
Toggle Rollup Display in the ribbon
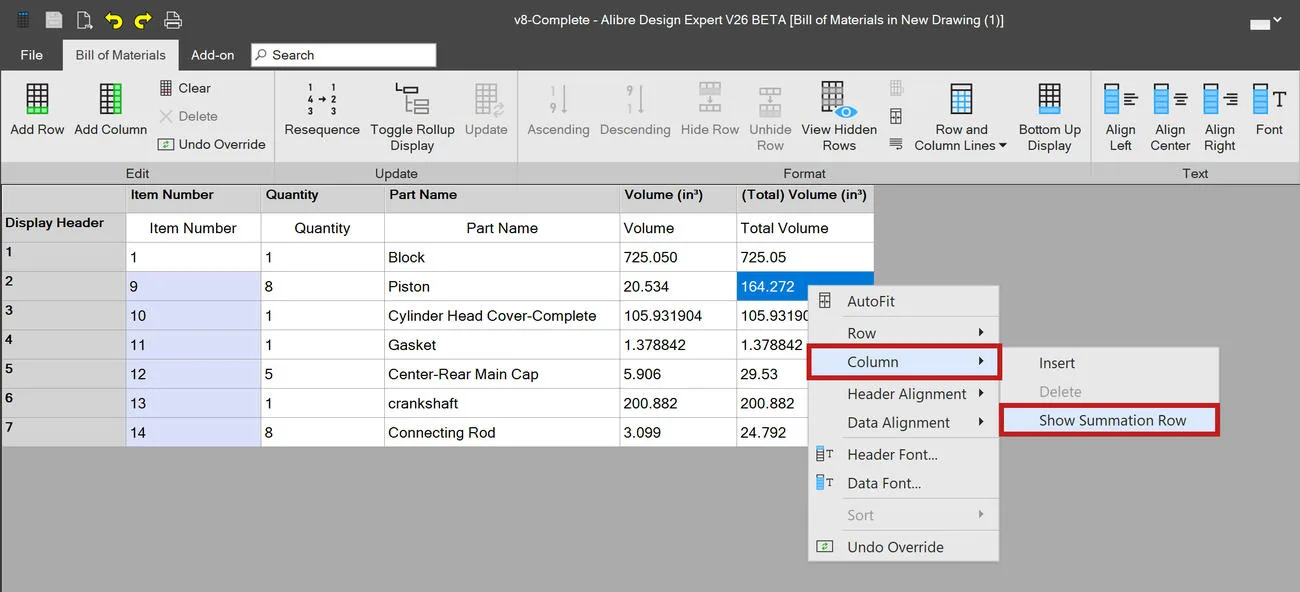click(x=412, y=117)
